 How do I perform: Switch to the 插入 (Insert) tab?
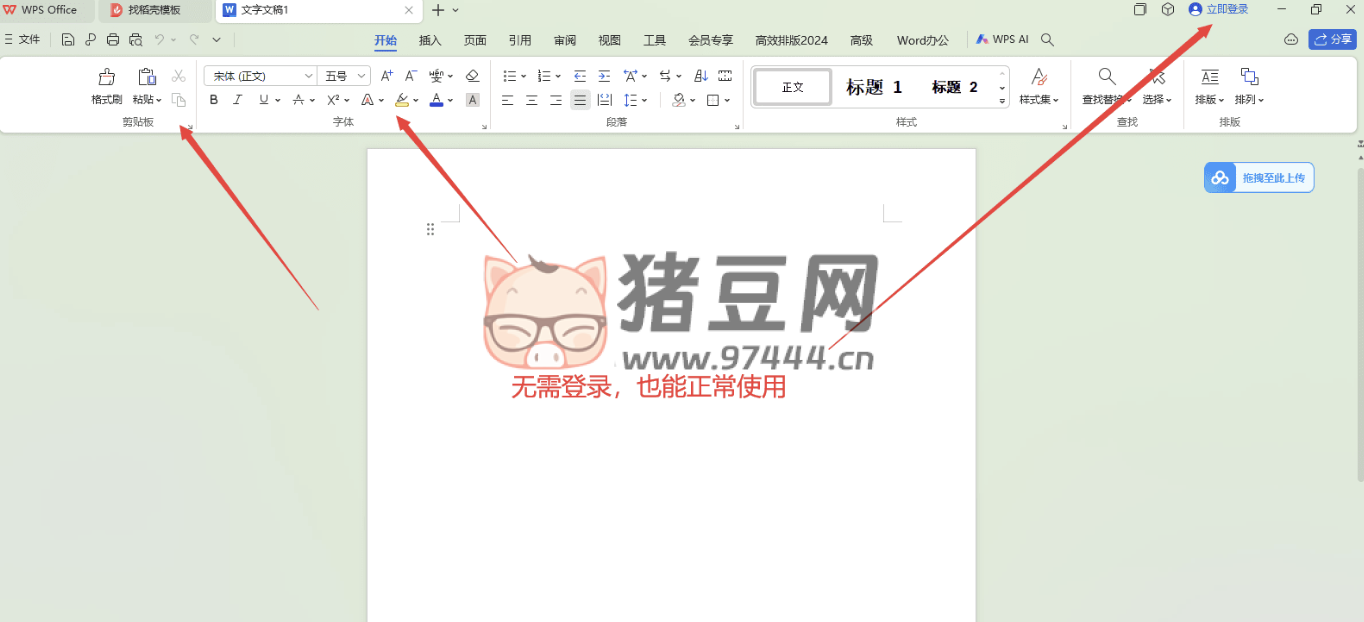[x=430, y=40]
